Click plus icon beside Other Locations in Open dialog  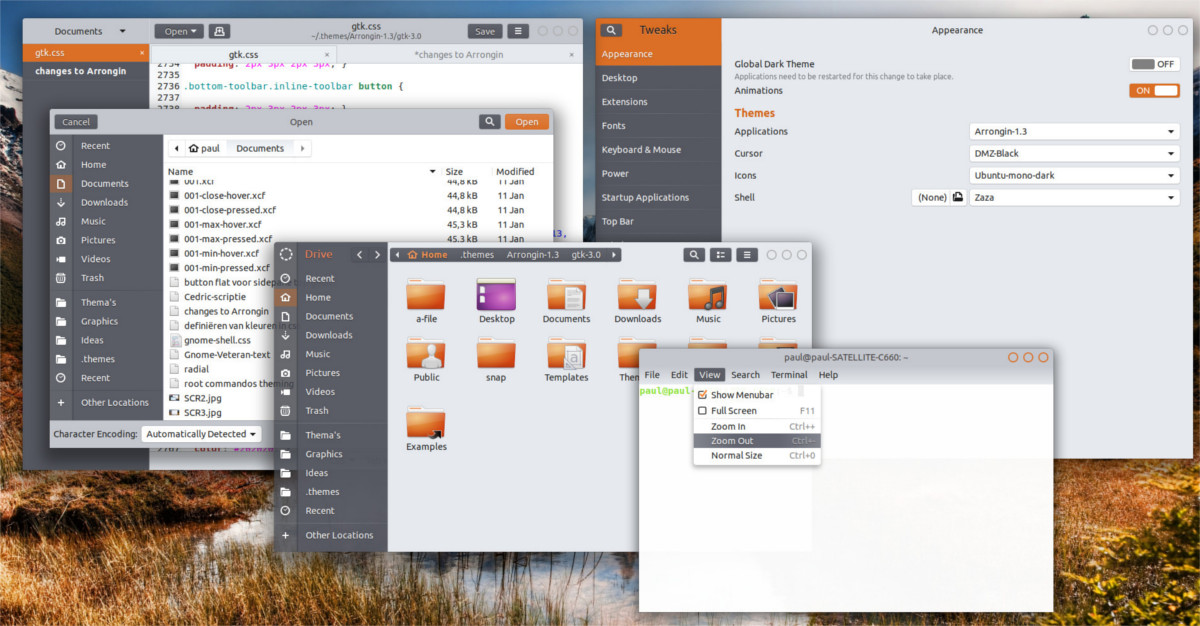[x=61, y=402]
